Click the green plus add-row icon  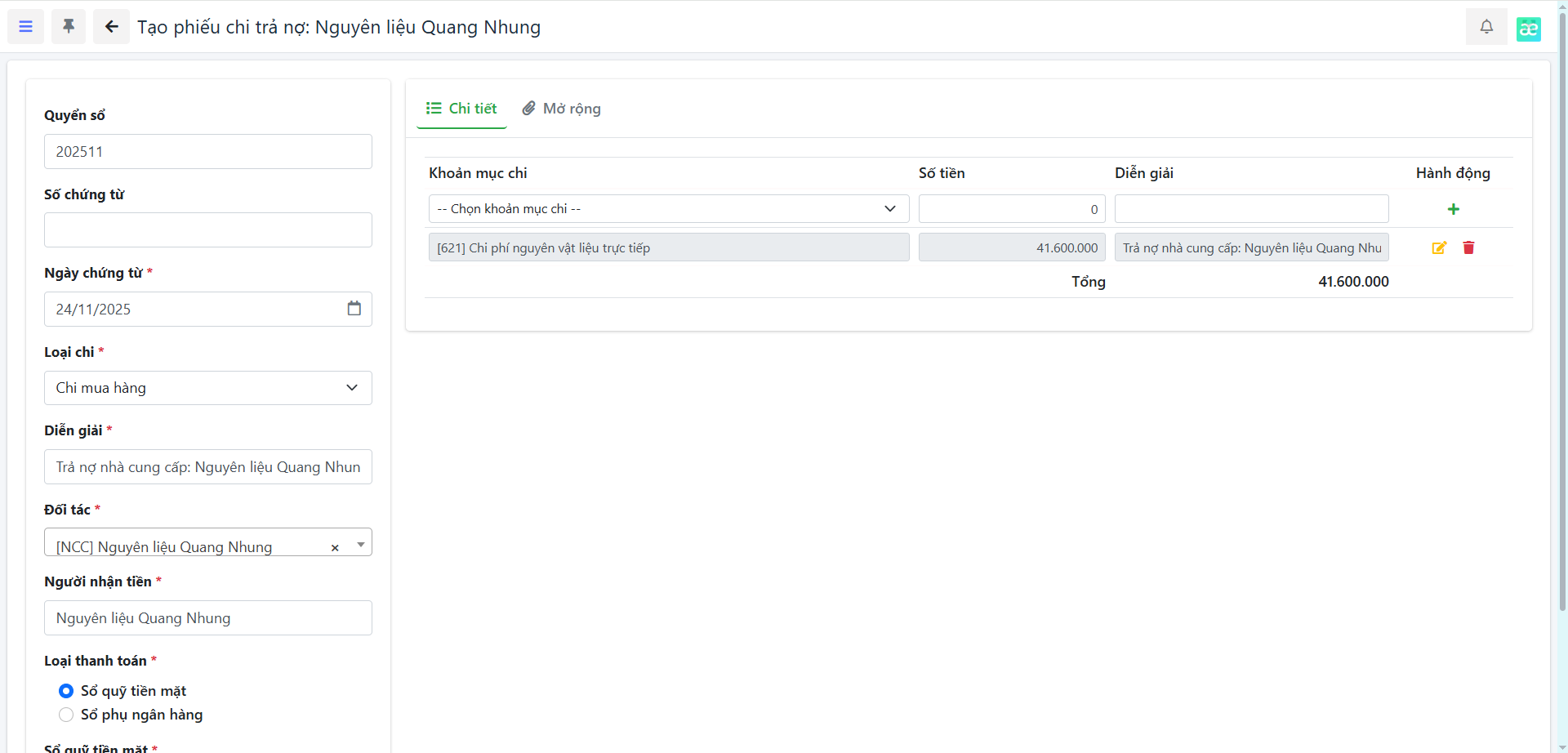(x=1453, y=209)
